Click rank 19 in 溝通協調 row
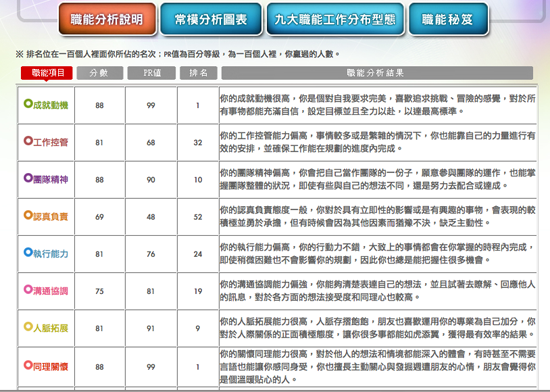Screen dimensions: 550x392 coord(198,291)
